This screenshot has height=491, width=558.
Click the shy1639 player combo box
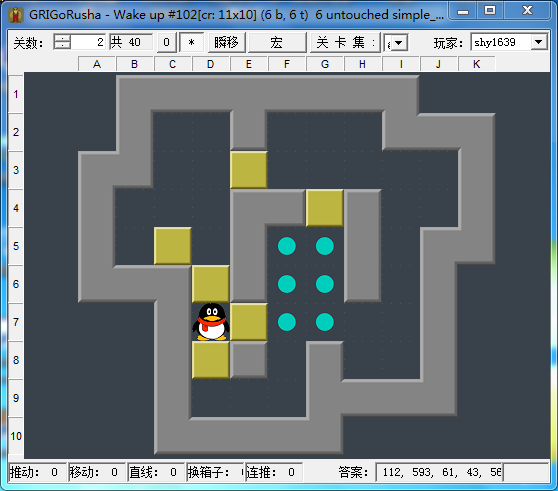(x=509, y=42)
